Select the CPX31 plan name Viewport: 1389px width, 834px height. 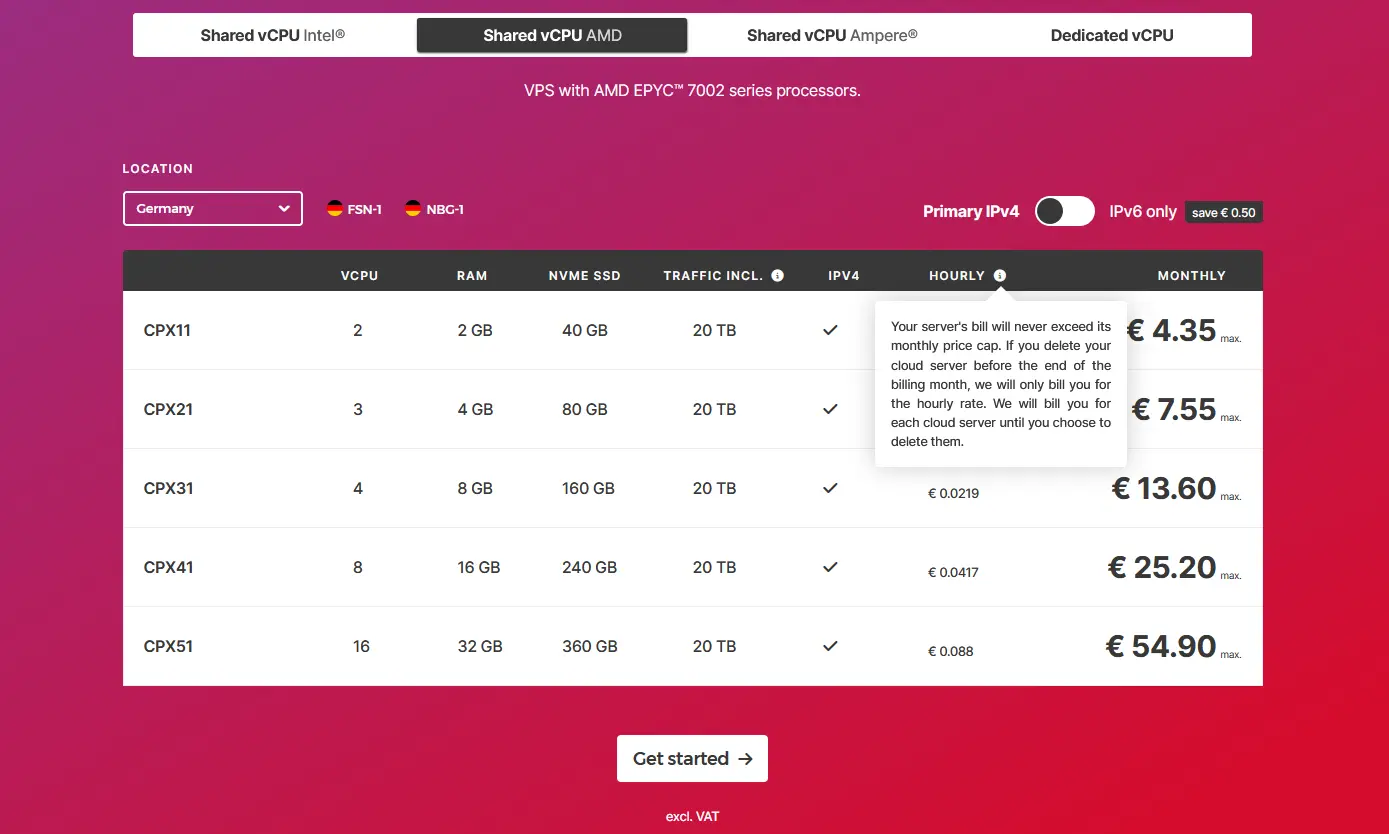pos(168,488)
